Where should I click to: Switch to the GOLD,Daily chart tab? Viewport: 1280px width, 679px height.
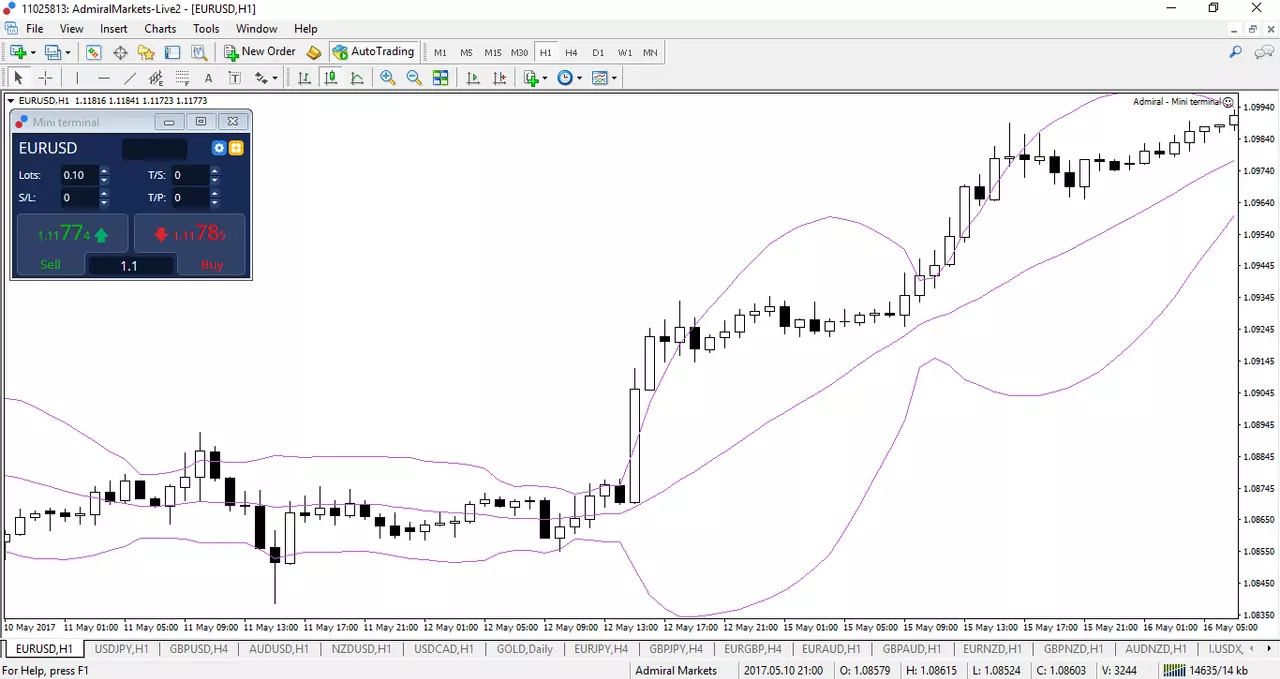[525, 649]
